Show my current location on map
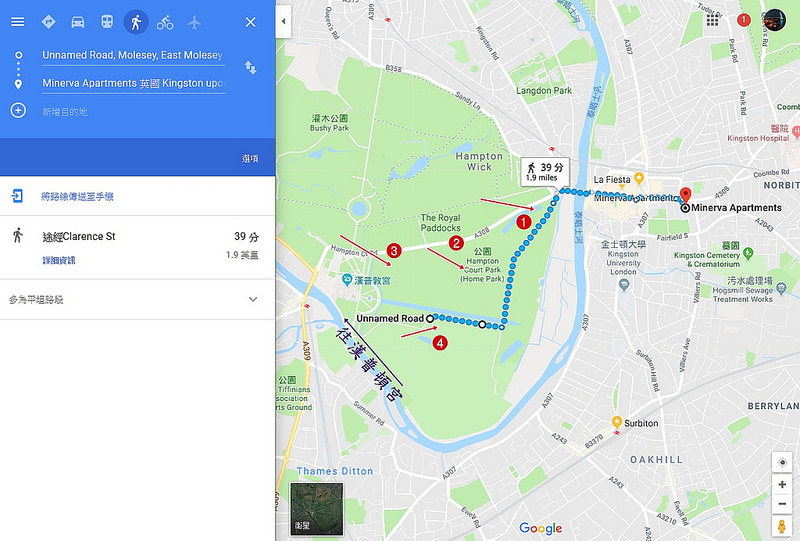This screenshot has width=800, height=541. (782, 462)
